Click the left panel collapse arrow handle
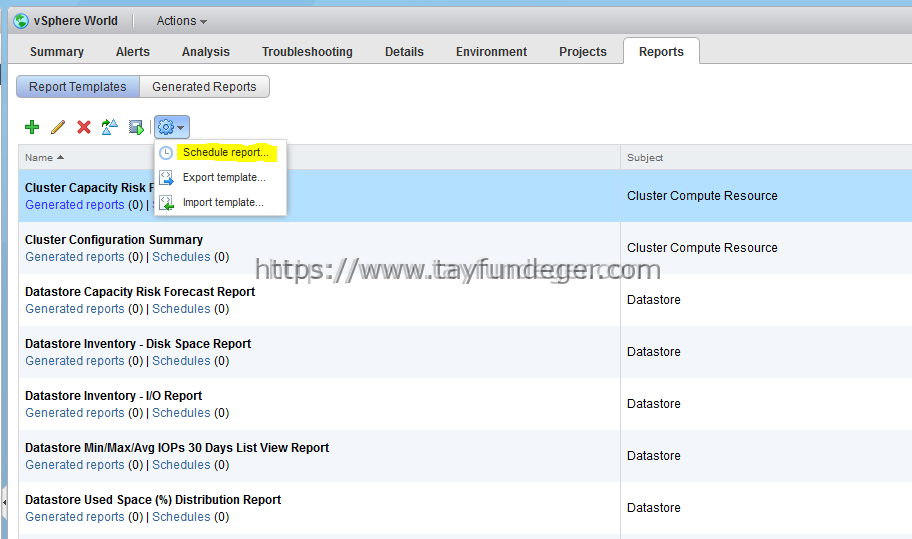The height and width of the screenshot is (539, 912). click(4, 501)
